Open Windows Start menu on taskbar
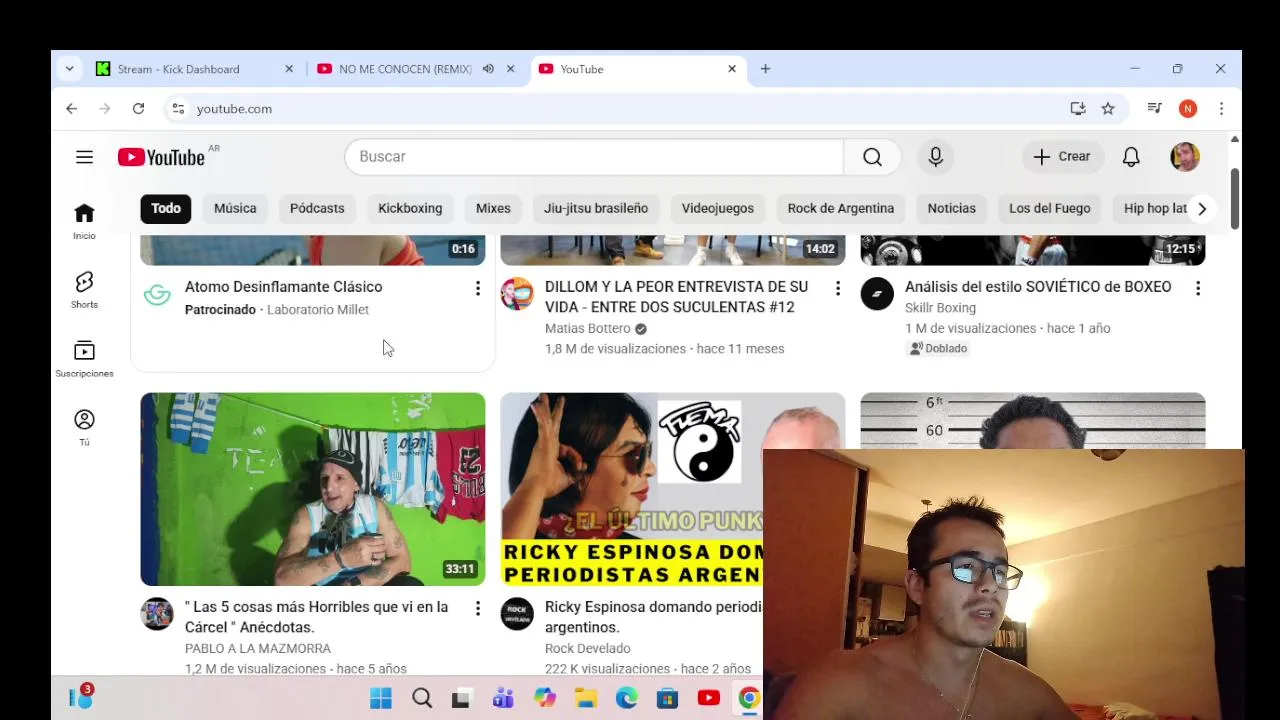Viewport: 1280px width, 720px height. pos(381,698)
